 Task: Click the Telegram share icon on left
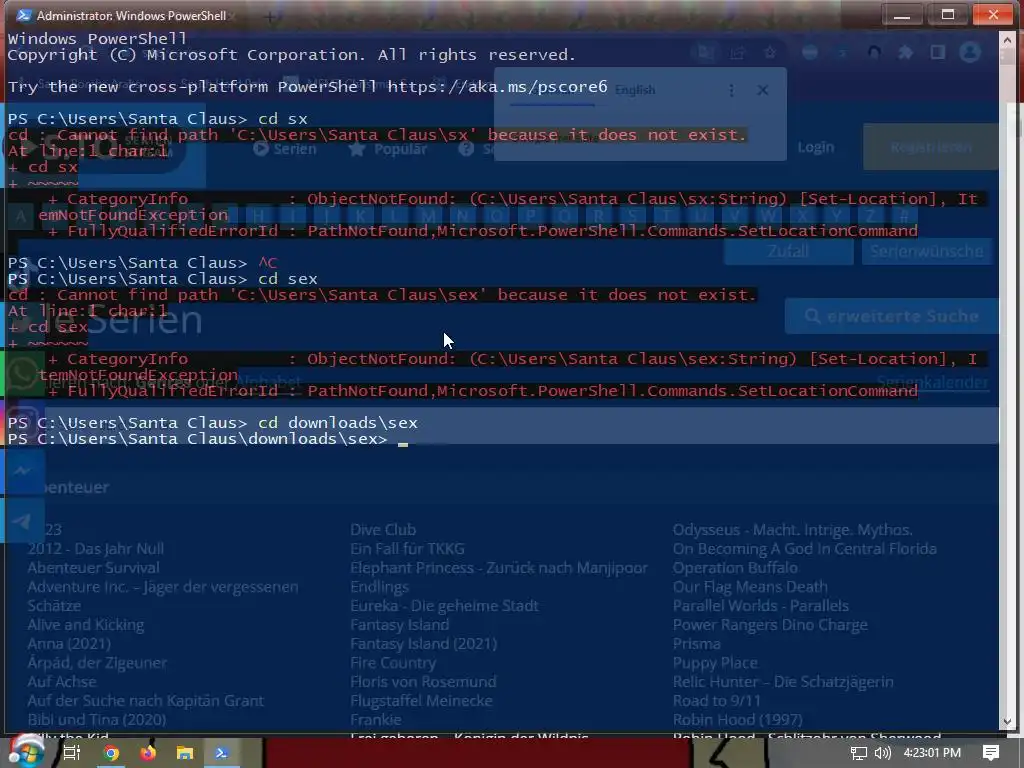pyautogui.click(x=23, y=520)
